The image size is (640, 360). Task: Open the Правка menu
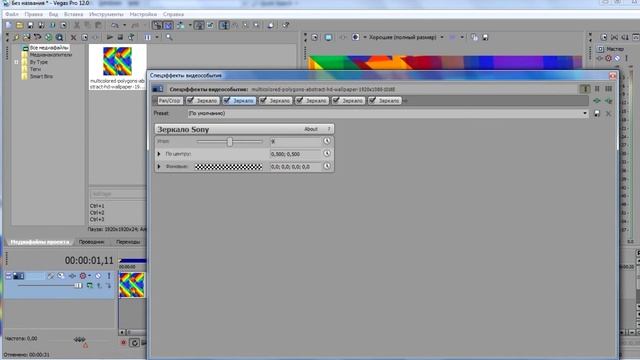pyautogui.click(x=33, y=14)
